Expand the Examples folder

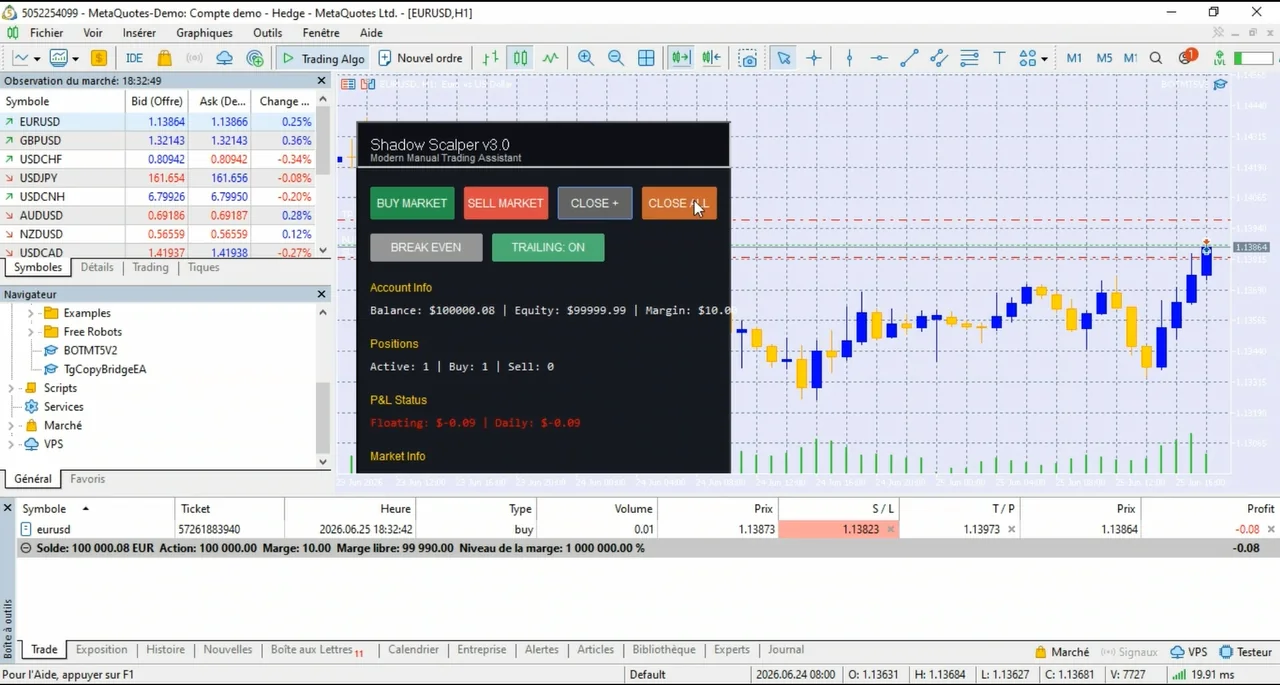click(30, 313)
